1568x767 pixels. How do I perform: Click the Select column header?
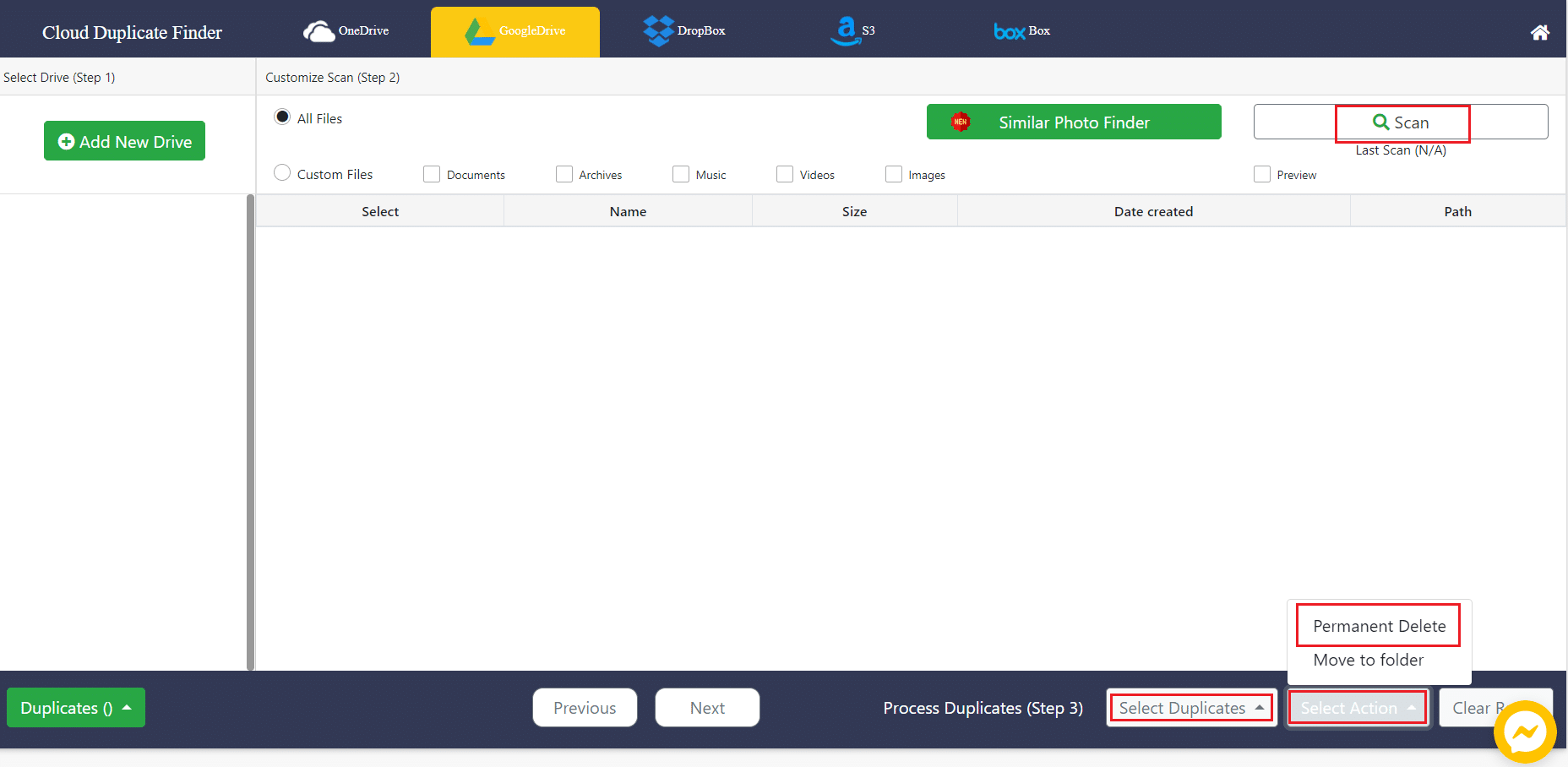pos(380,211)
